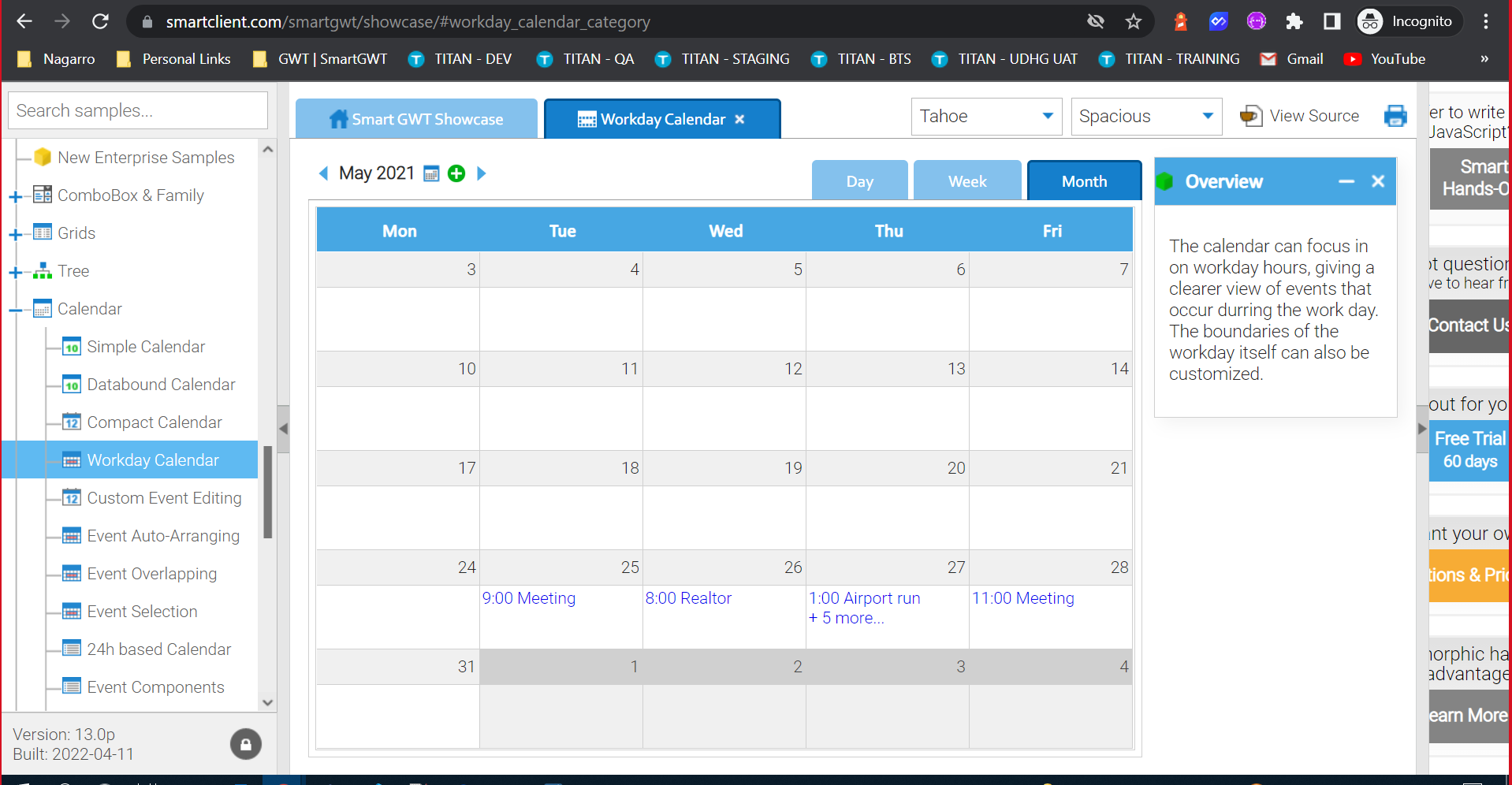
Task: Open the 1:00 Airport run event
Action: 864,598
